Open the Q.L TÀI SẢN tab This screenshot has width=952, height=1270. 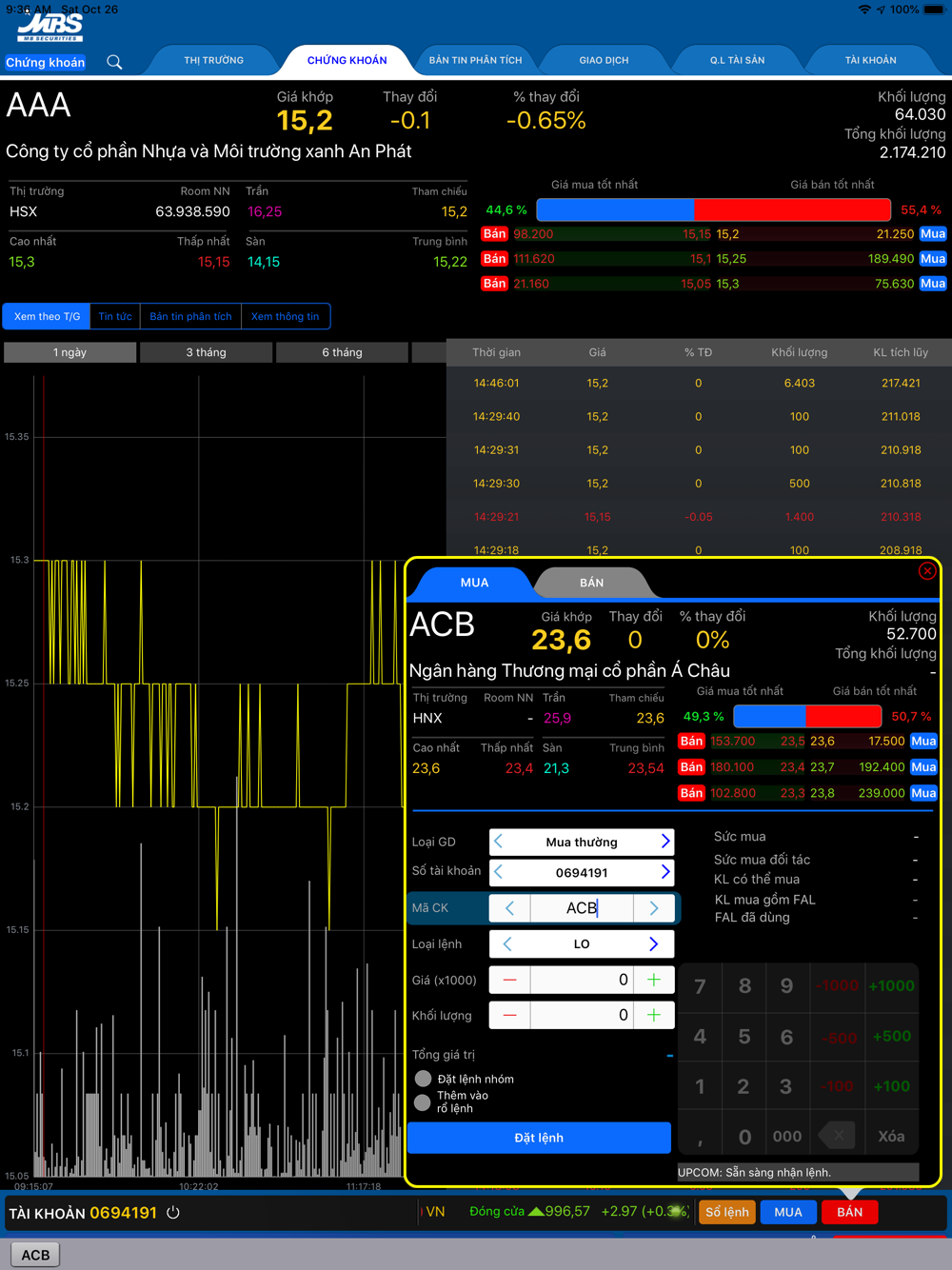point(737,60)
